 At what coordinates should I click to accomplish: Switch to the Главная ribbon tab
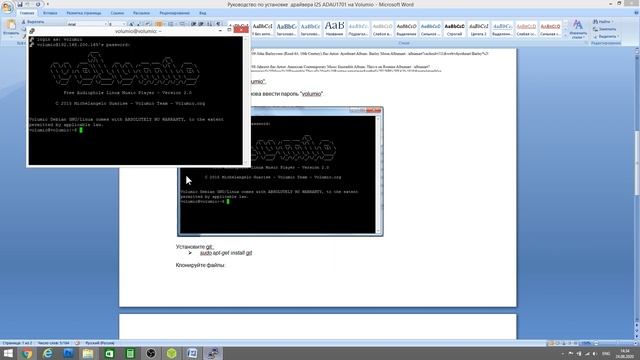click(x=27, y=13)
